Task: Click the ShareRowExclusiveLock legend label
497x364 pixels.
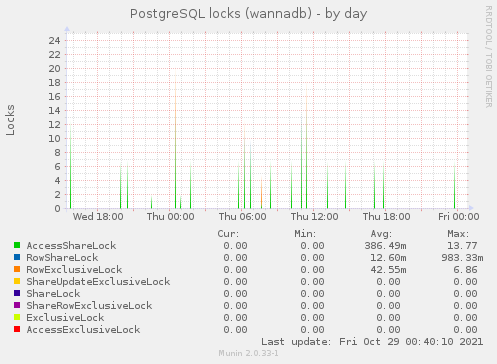Action: [x=89, y=306]
